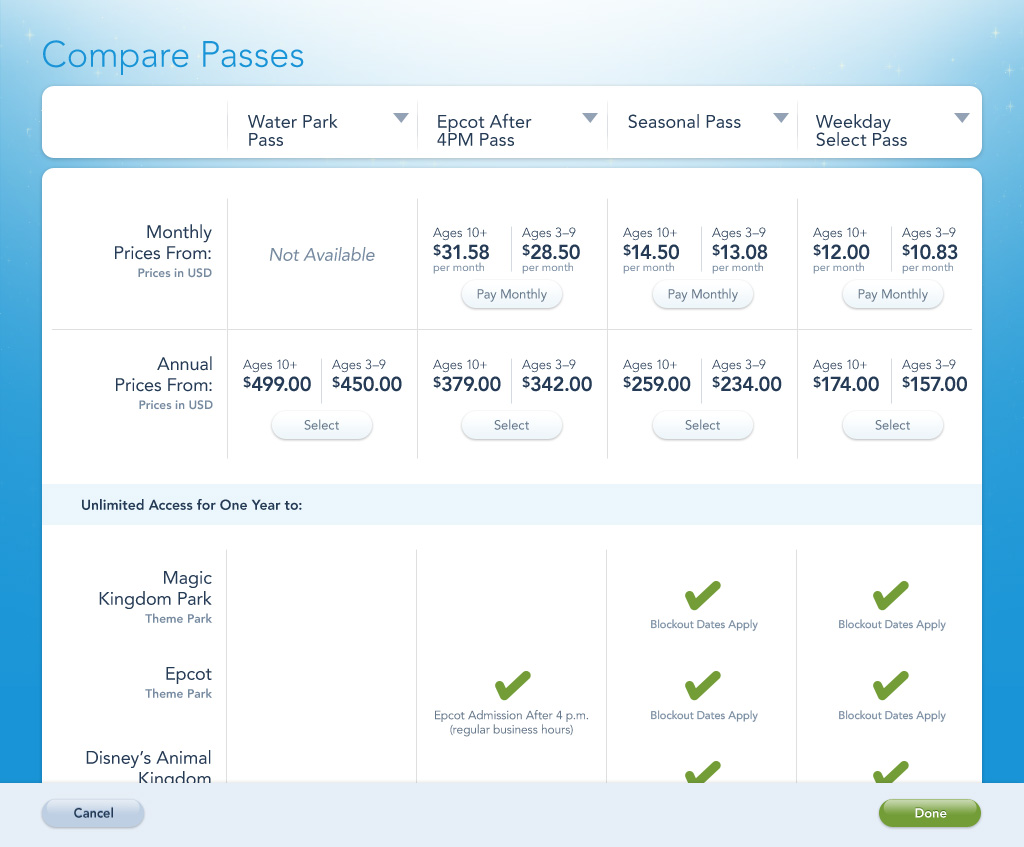Click the Weekday Select Magic Kingdom checkmark
Screen dimensions: 1024x847
click(x=891, y=596)
